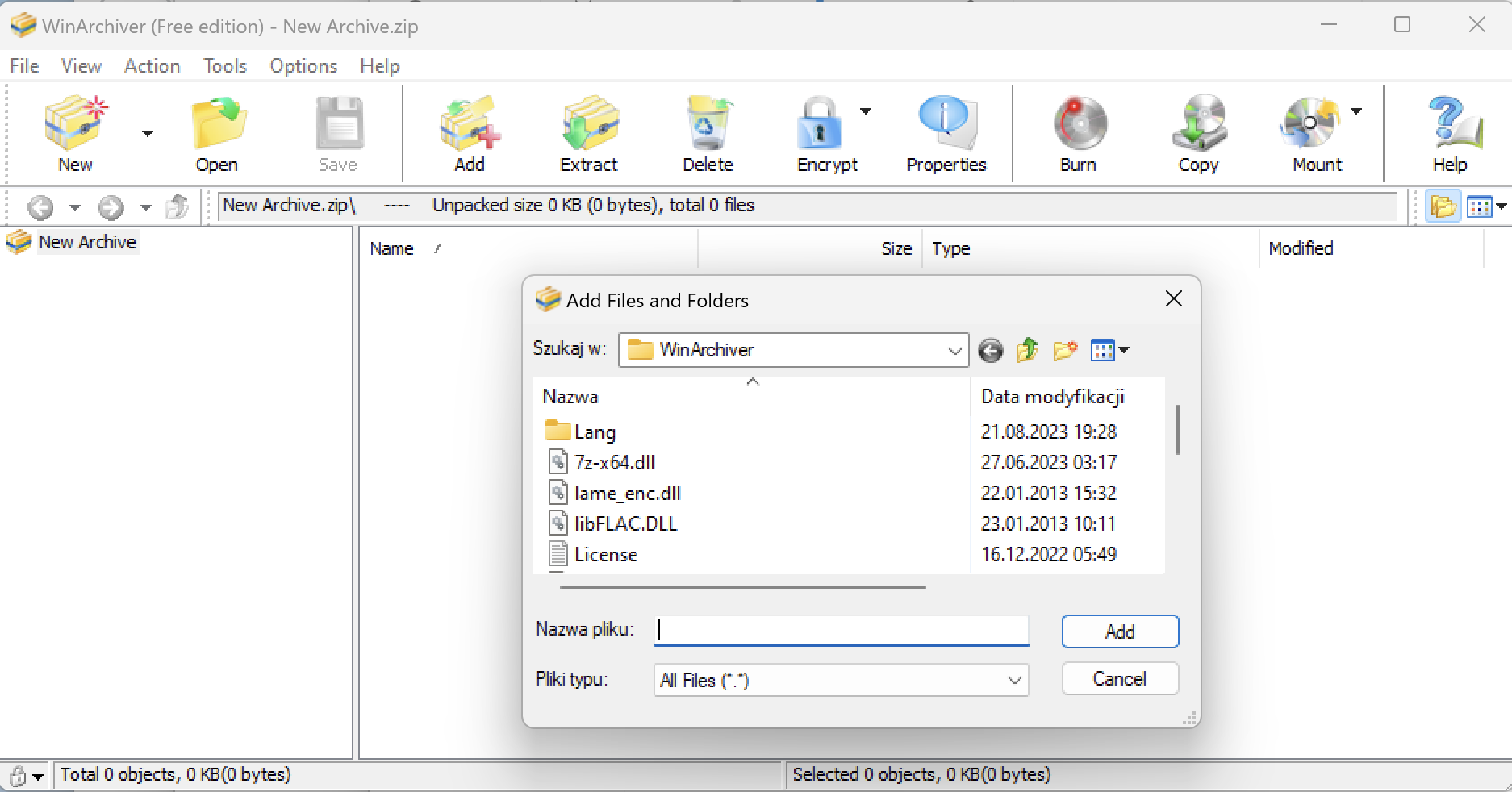Select the libFLAC.DLL file
The height and width of the screenshot is (792, 1512).
click(x=625, y=523)
